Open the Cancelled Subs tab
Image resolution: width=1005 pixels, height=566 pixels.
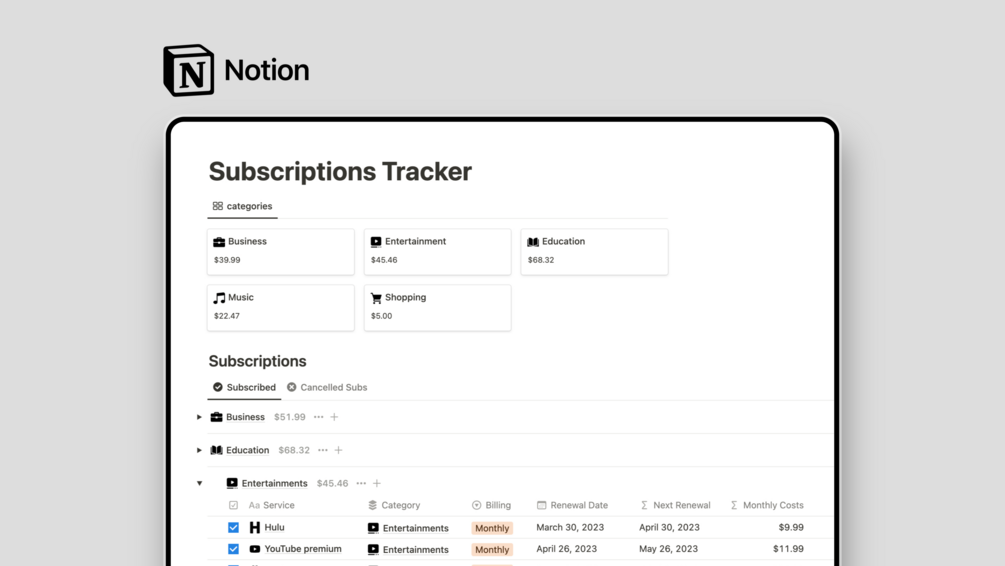coord(327,387)
